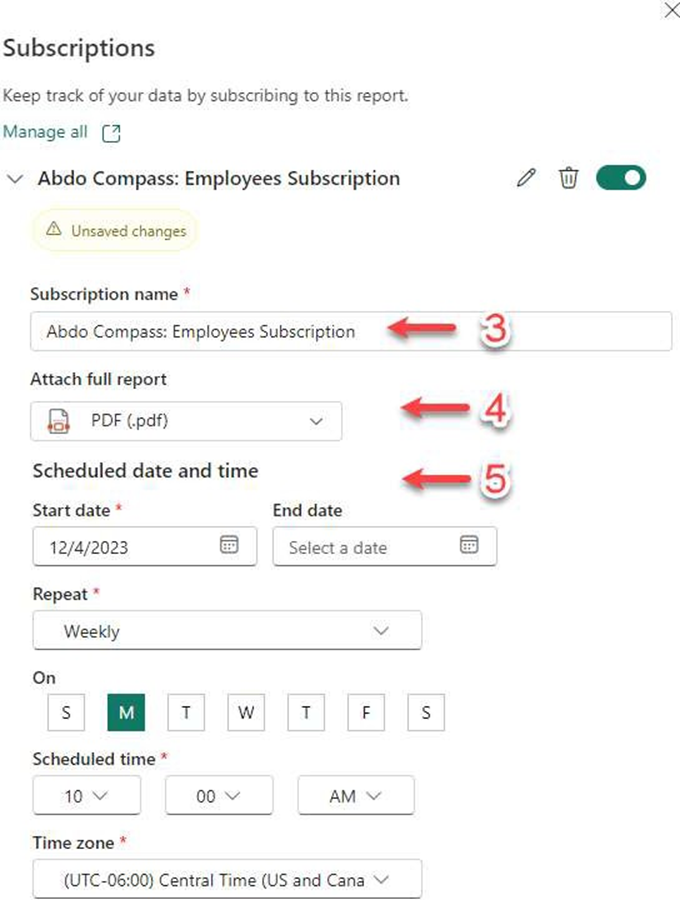Close the Subscriptions pane with X
Screen dimensions: 680x900
pos(669,10)
